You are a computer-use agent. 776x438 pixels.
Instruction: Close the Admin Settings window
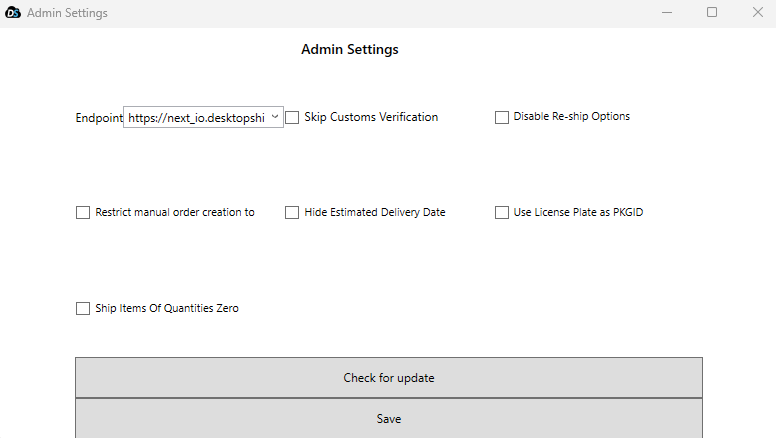pos(757,13)
